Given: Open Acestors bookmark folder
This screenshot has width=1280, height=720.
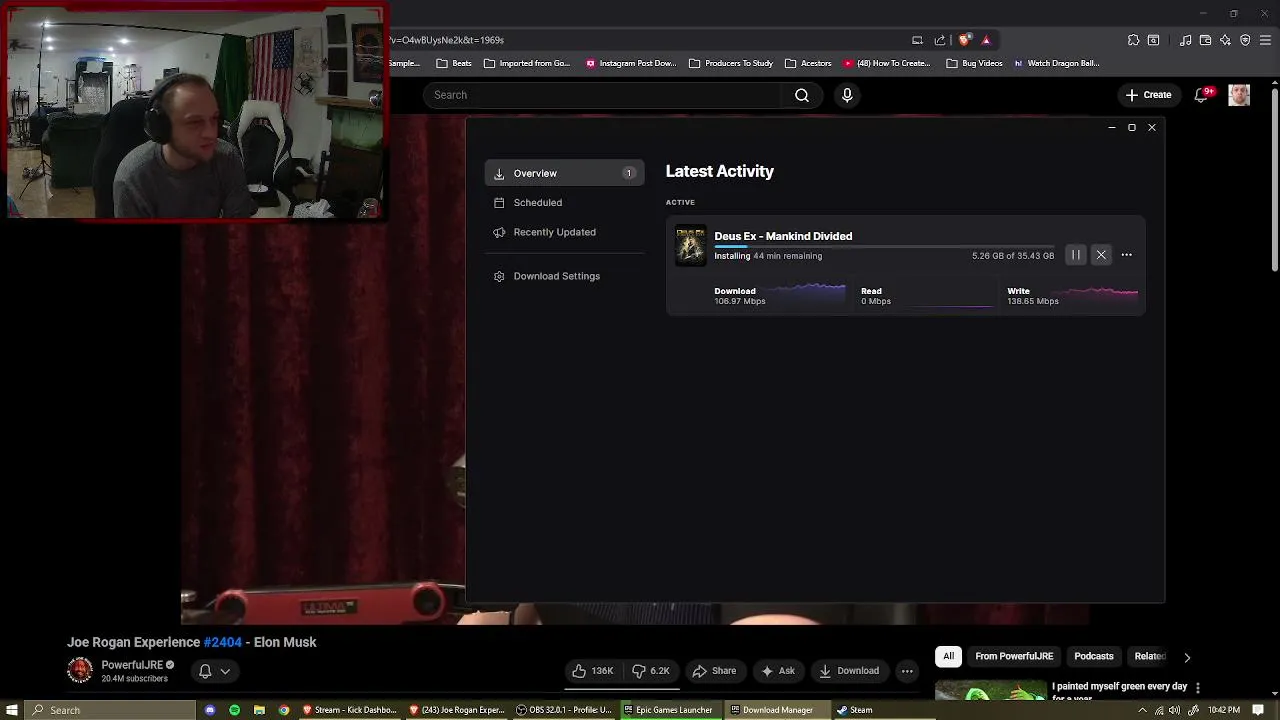Looking at the screenshot, I should pyautogui.click(x=808, y=63).
